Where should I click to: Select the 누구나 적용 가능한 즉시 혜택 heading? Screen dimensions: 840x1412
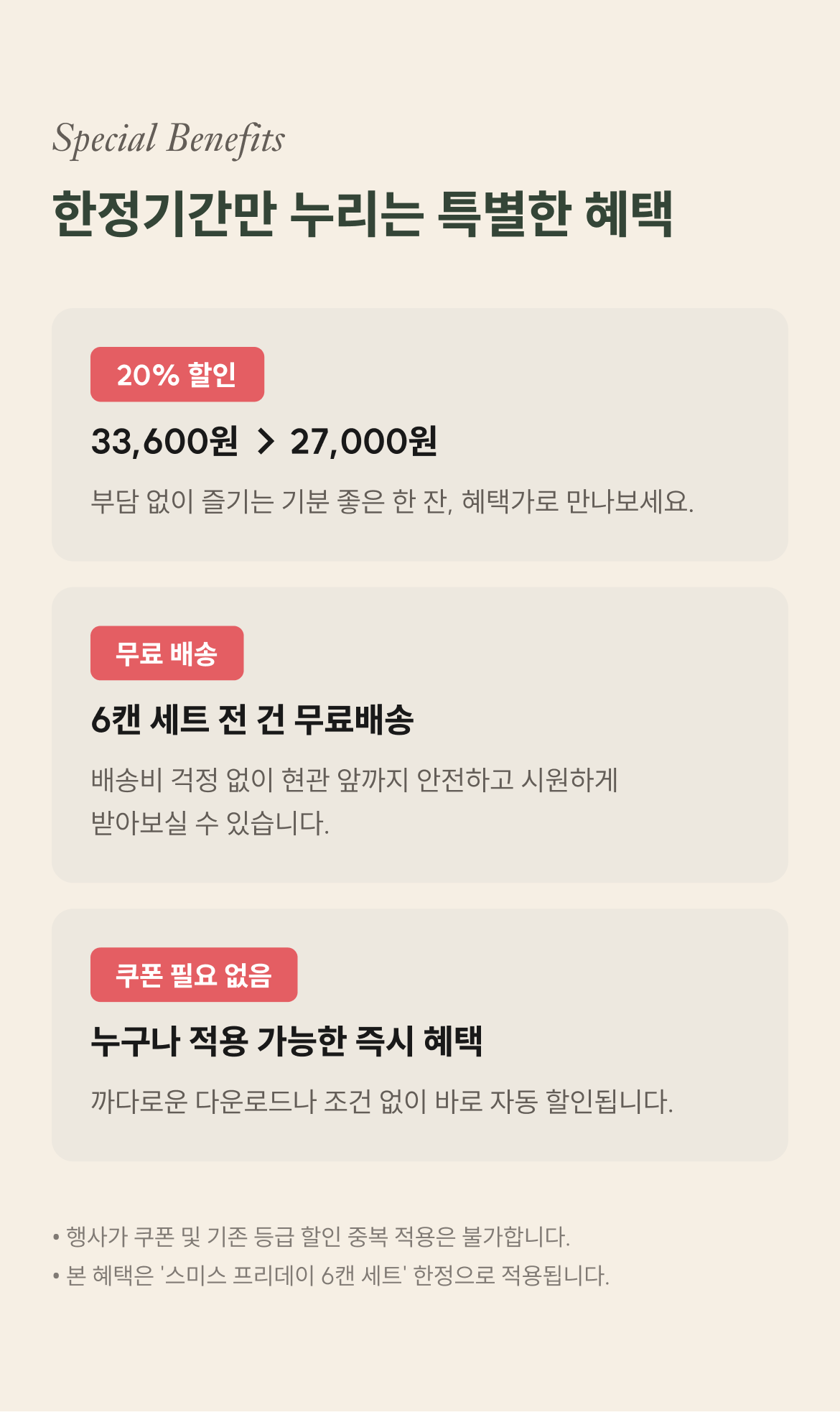(286, 1041)
